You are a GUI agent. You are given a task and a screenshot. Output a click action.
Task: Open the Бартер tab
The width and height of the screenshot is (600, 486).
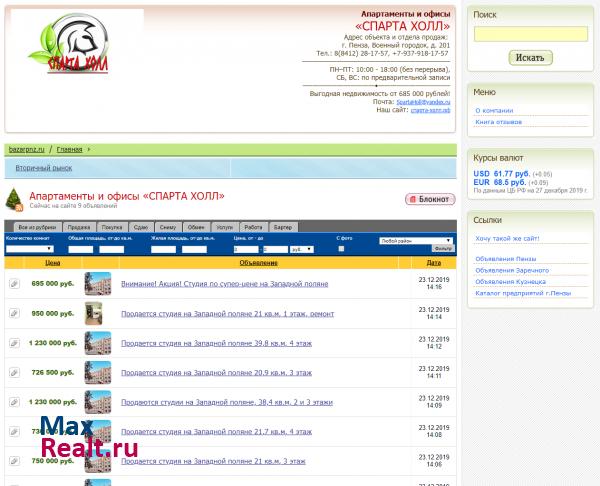[x=283, y=227]
